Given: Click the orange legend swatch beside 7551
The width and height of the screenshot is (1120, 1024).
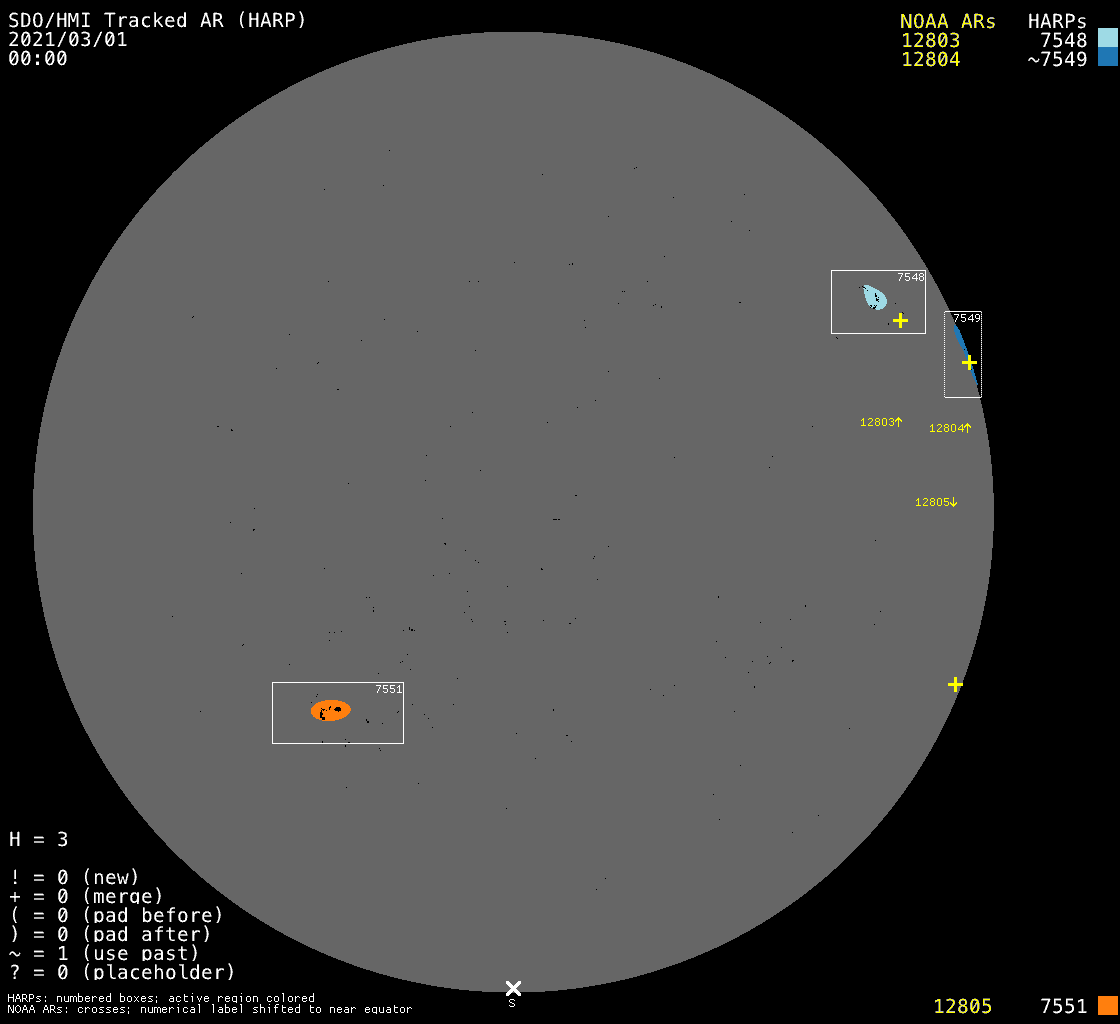Looking at the screenshot, I should (x=1107, y=1005).
